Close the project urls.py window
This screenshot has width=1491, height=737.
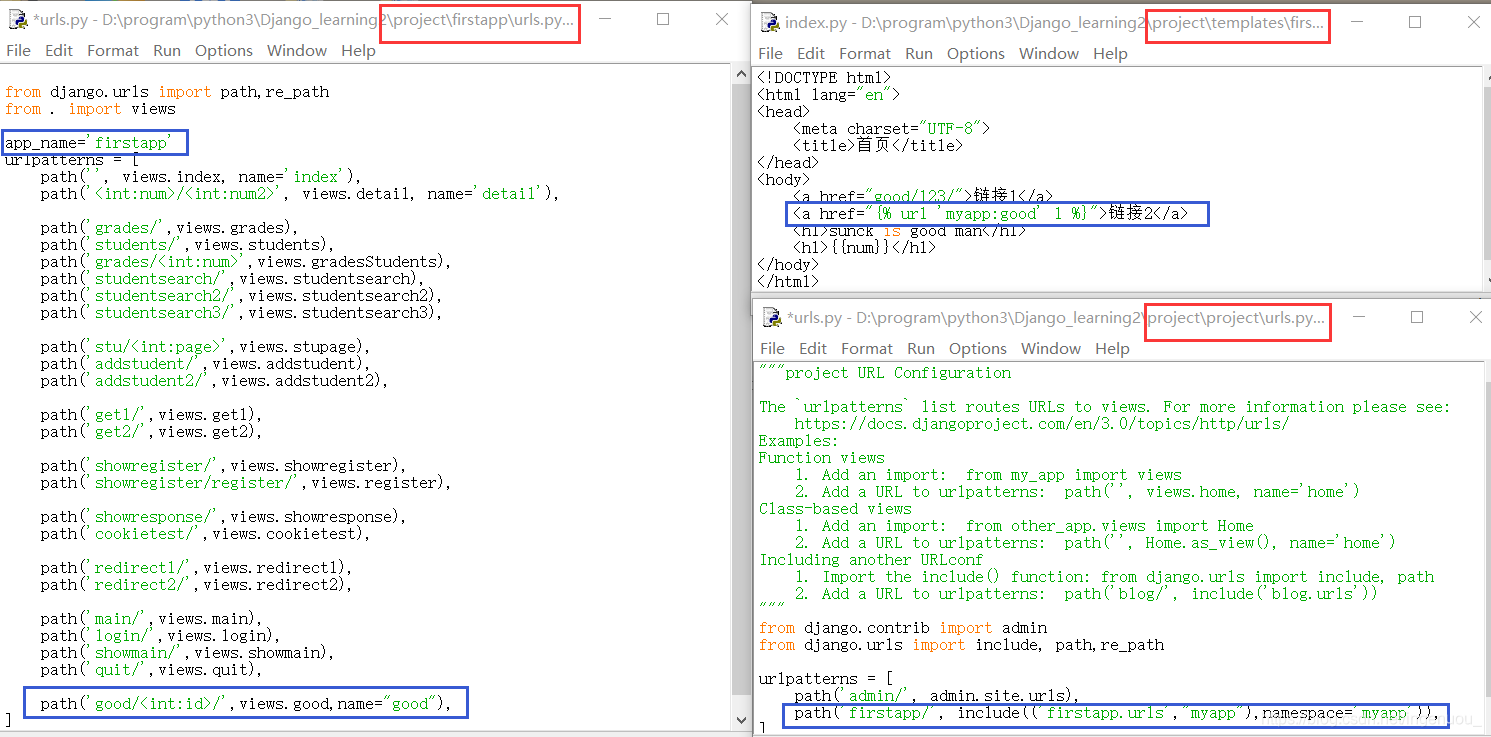pyautogui.click(x=1476, y=317)
